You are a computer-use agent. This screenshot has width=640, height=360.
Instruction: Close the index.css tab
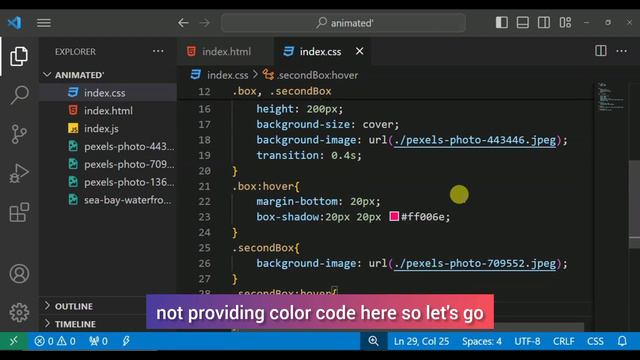pos(359,51)
